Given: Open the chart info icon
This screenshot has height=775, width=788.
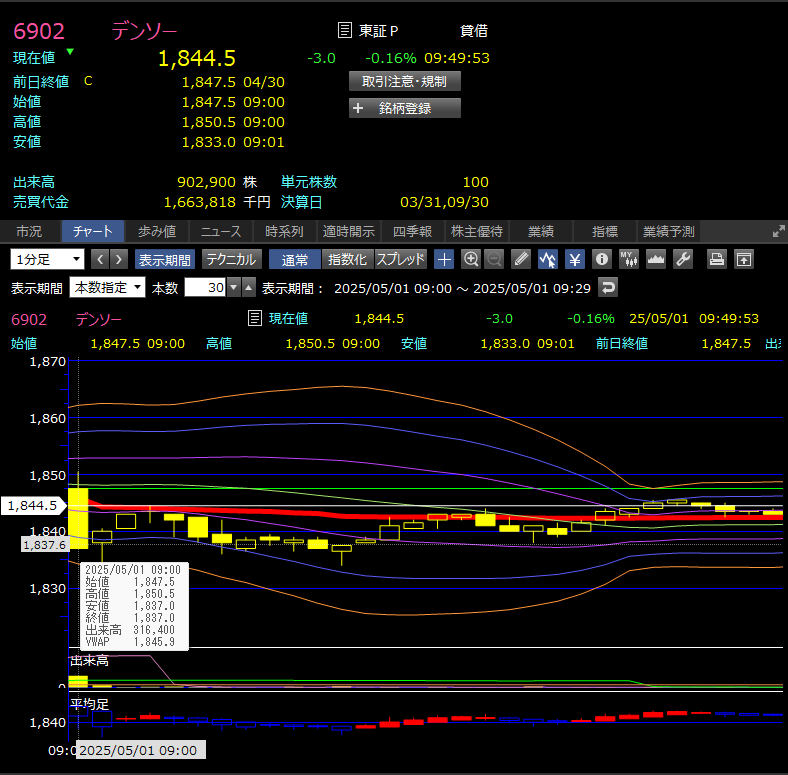Looking at the screenshot, I should click(602, 259).
